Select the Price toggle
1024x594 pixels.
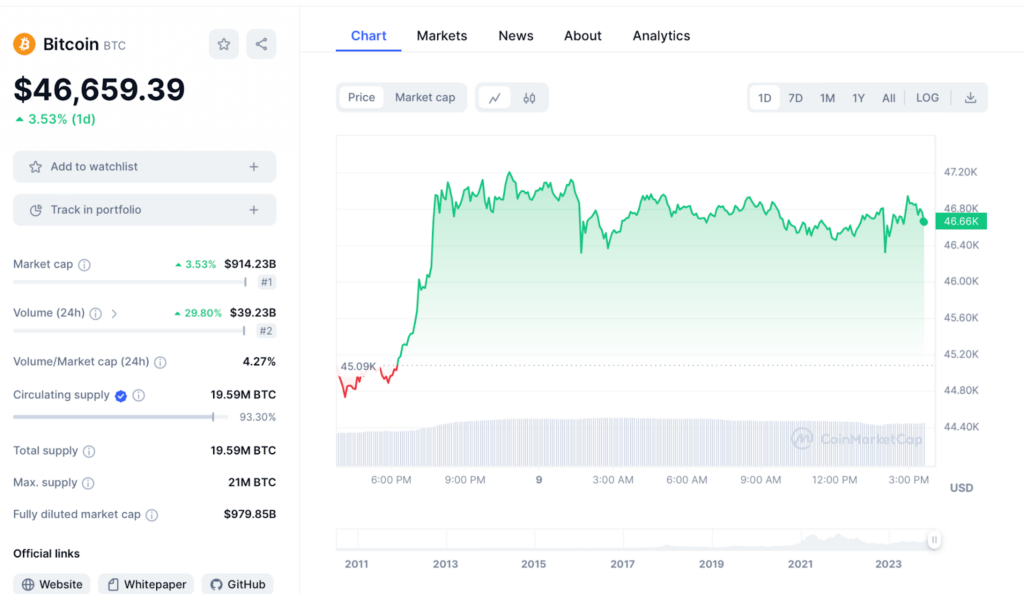(x=361, y=97)
